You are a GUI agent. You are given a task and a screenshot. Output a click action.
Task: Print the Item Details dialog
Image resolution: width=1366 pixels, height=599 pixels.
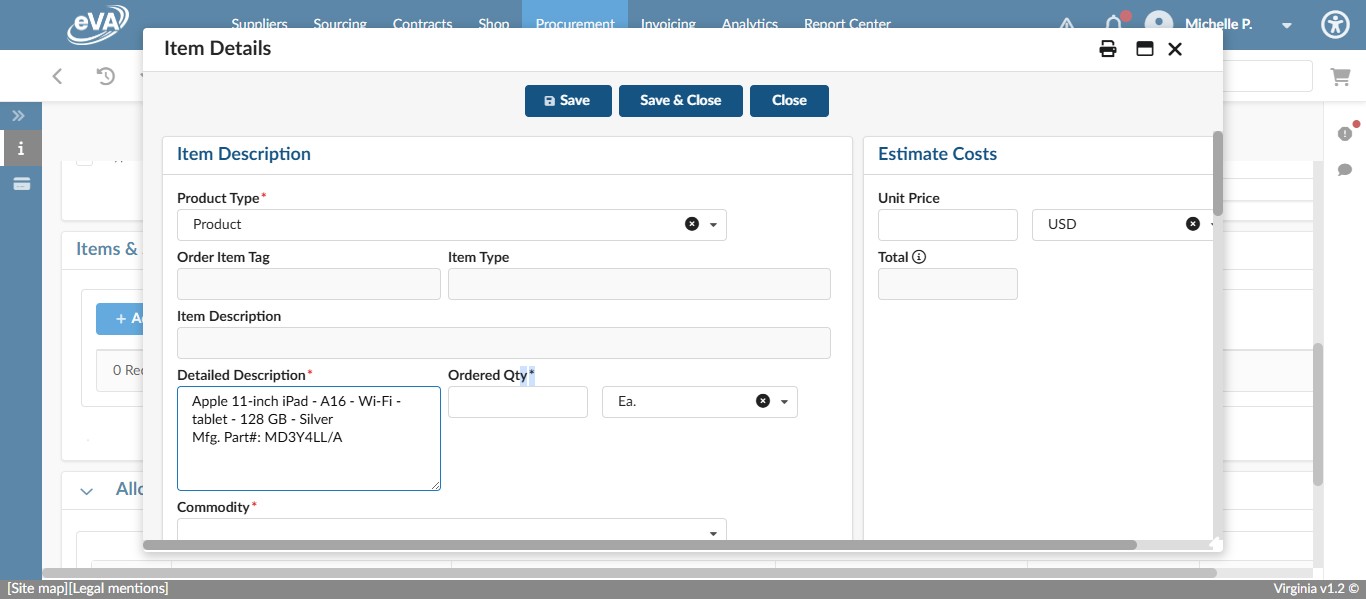(1107, 48)
